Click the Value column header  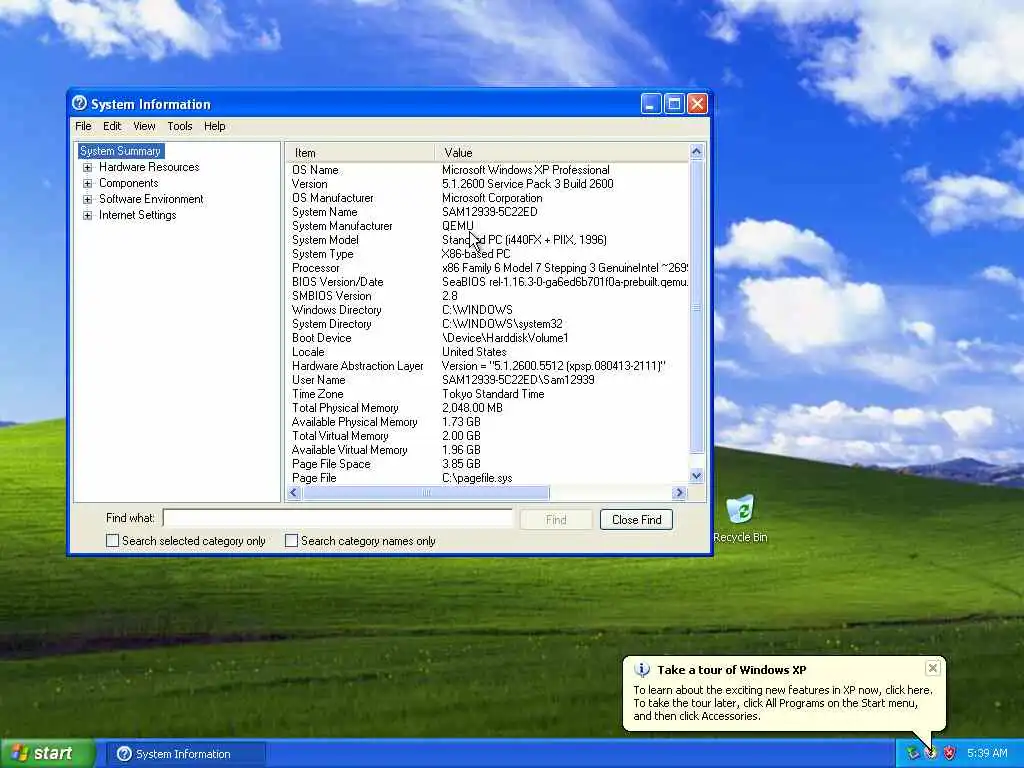(x=562, y=153)
